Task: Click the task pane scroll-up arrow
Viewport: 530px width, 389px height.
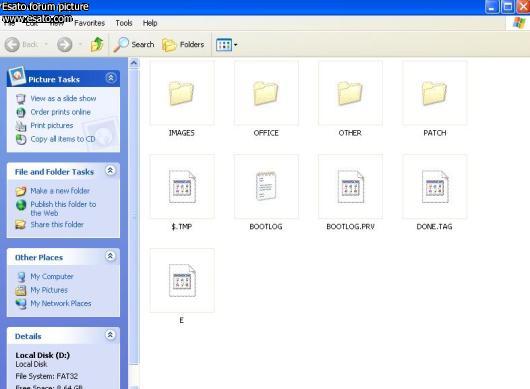Action: [134, 63]
